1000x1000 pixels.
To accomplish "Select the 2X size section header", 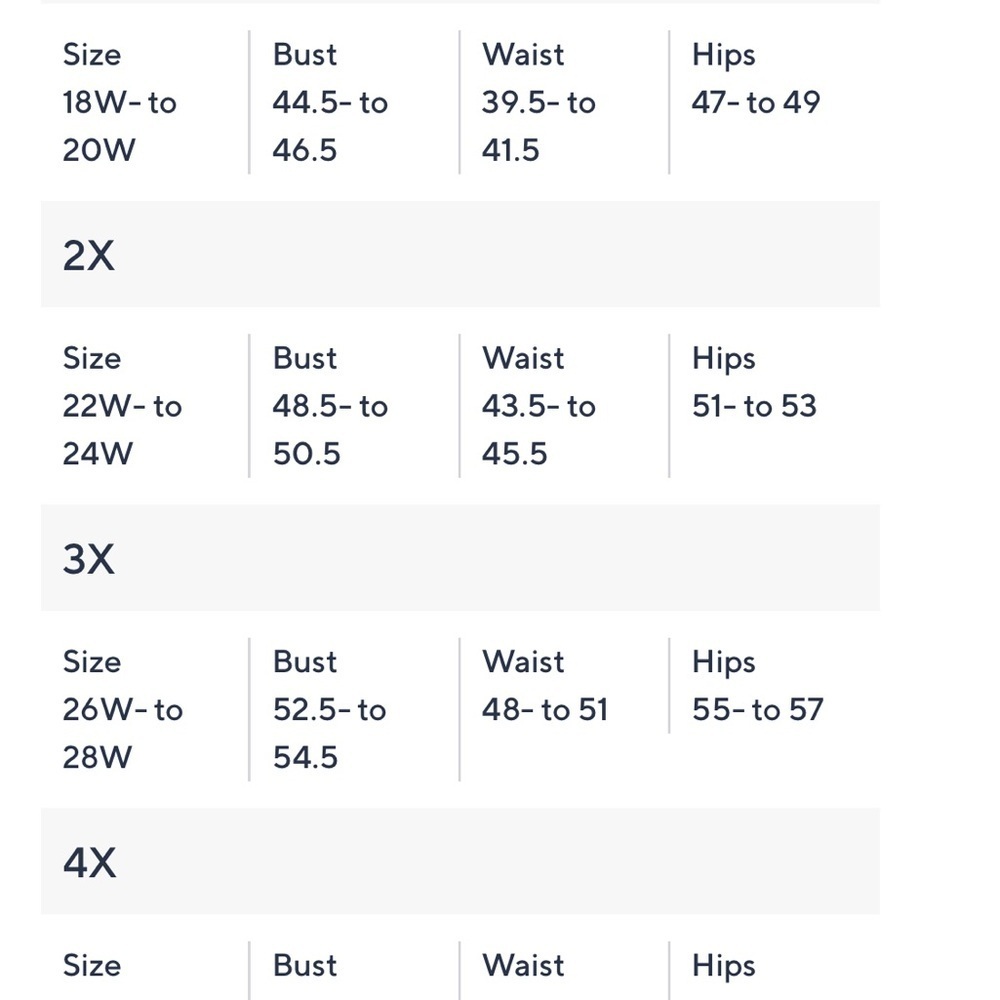I will pos(460,254).
